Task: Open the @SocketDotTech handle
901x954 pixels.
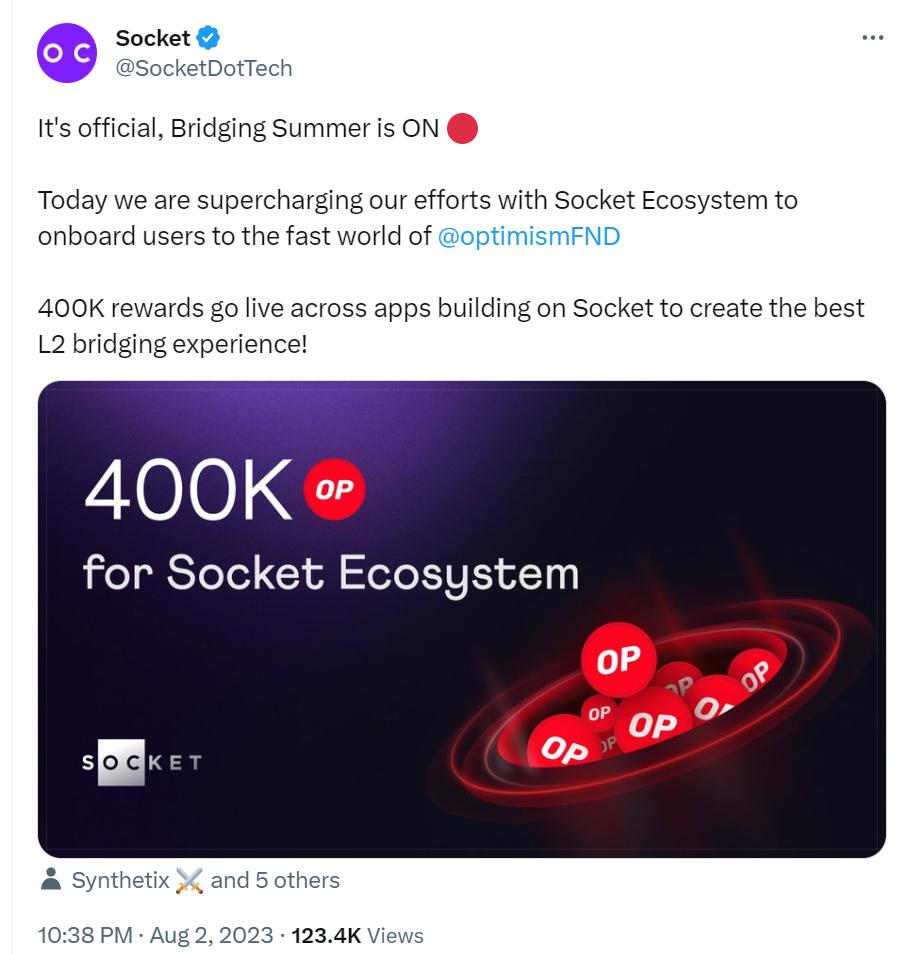Action: tap(204, 68)
